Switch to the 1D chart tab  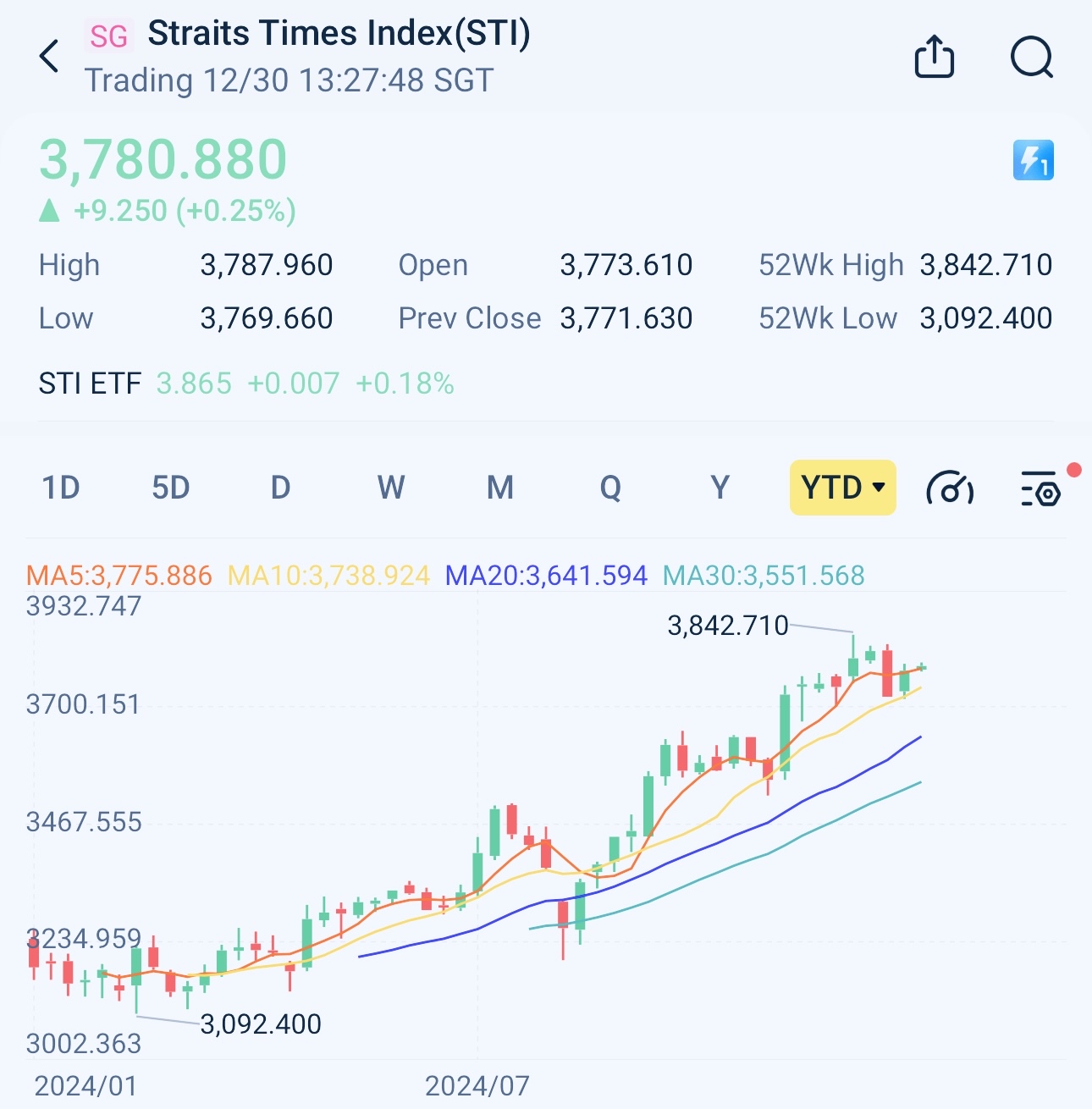pos(61,488)
